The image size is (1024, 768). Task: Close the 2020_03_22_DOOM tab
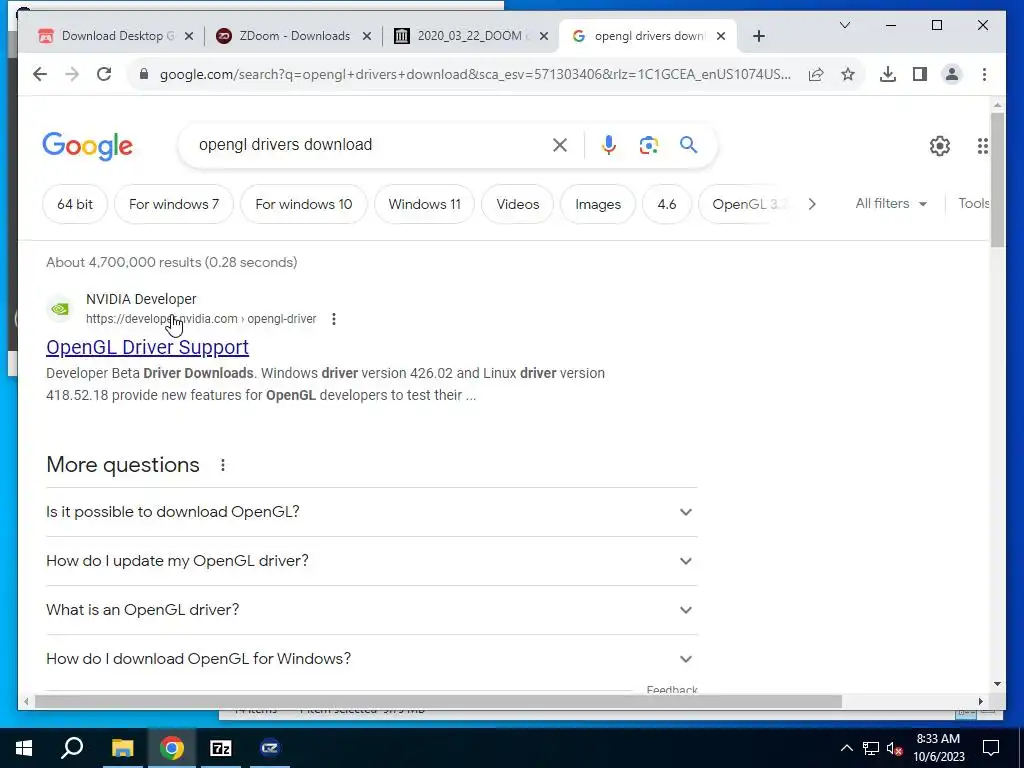[x=543, y=37]
